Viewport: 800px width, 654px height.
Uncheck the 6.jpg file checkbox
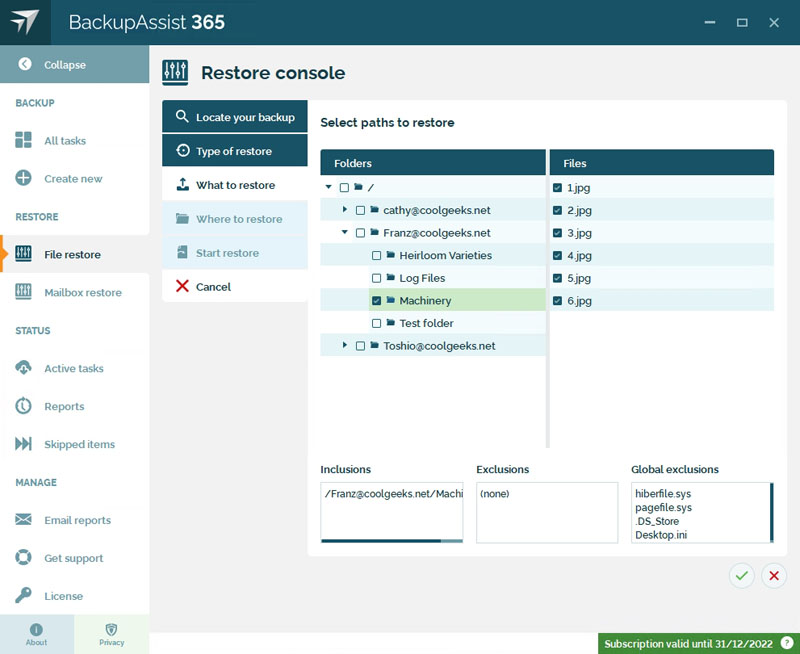(558, 300)
